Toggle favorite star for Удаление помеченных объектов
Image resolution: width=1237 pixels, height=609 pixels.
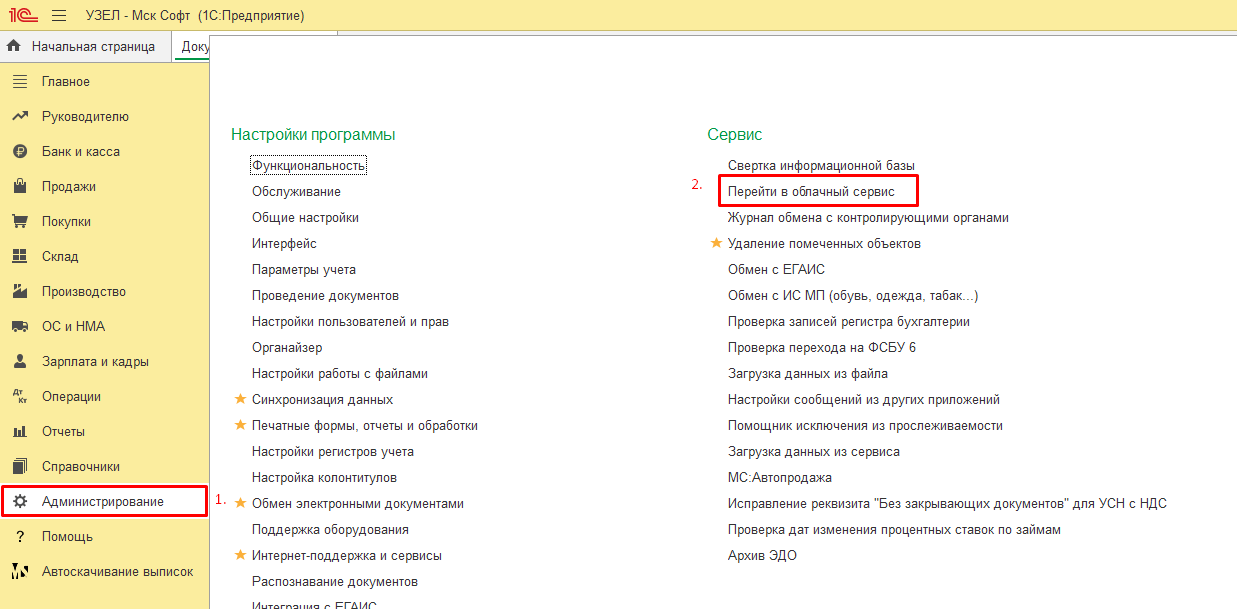(716, 243)
